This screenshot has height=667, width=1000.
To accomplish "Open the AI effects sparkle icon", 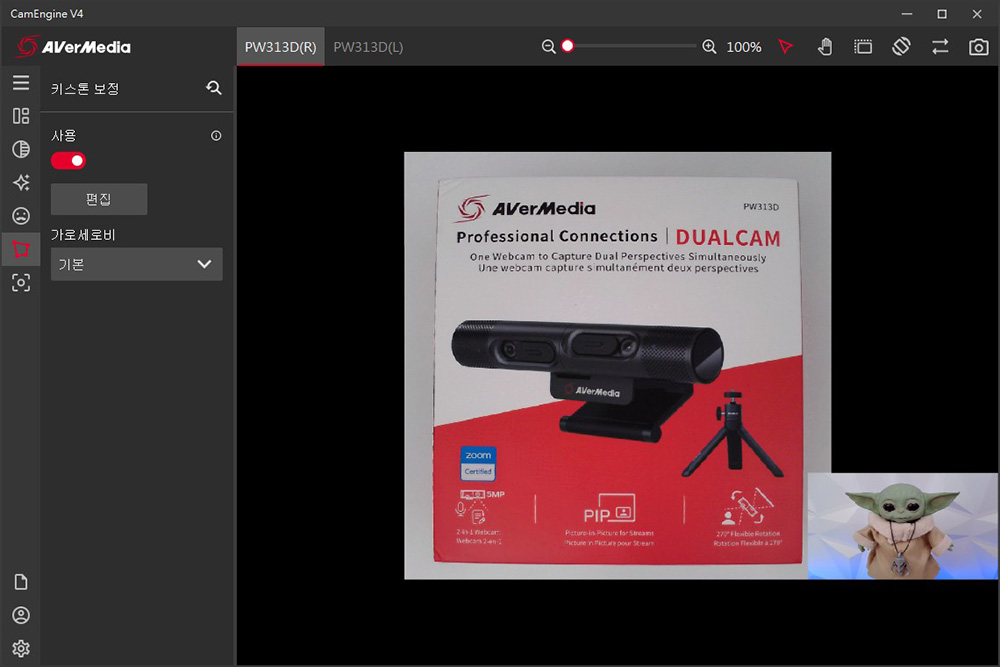I will [21, 182].
